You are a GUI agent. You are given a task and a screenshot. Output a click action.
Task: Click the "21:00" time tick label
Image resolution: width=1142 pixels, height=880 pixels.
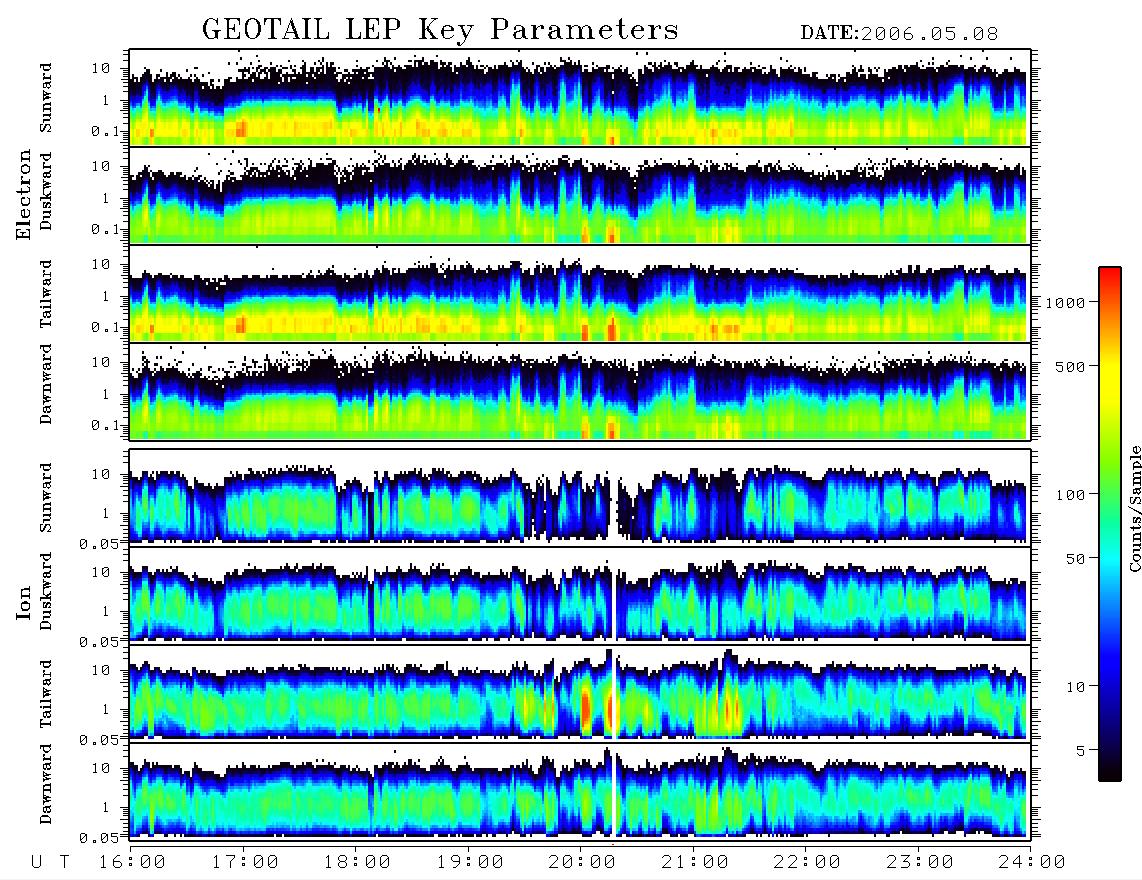click(695, 863)
